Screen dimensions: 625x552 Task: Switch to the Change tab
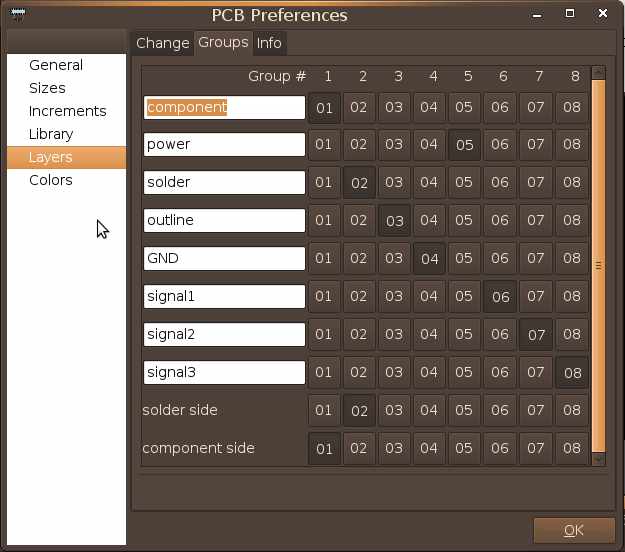[162, 43]
